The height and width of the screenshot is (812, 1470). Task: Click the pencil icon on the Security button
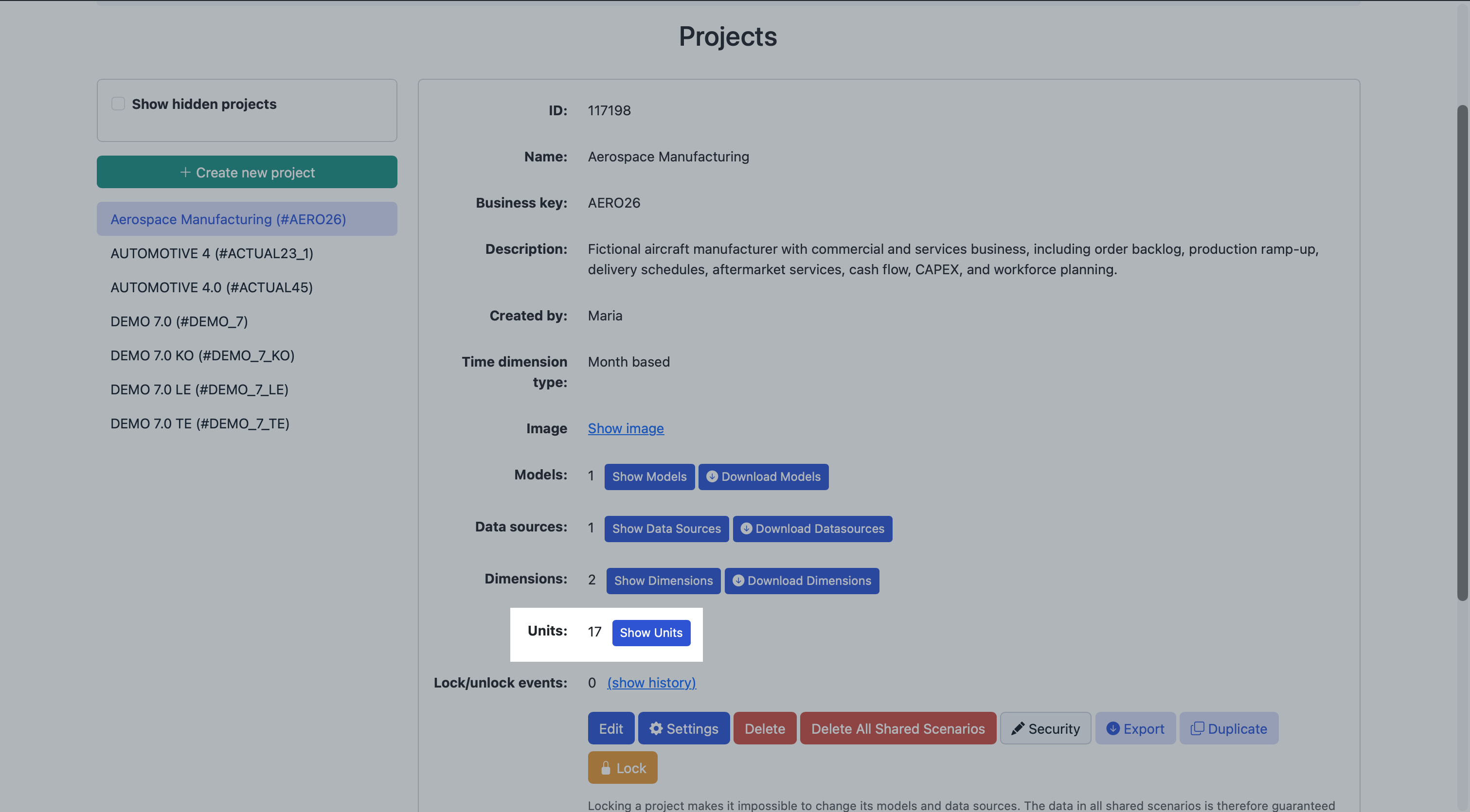[x=1018, y=728]
